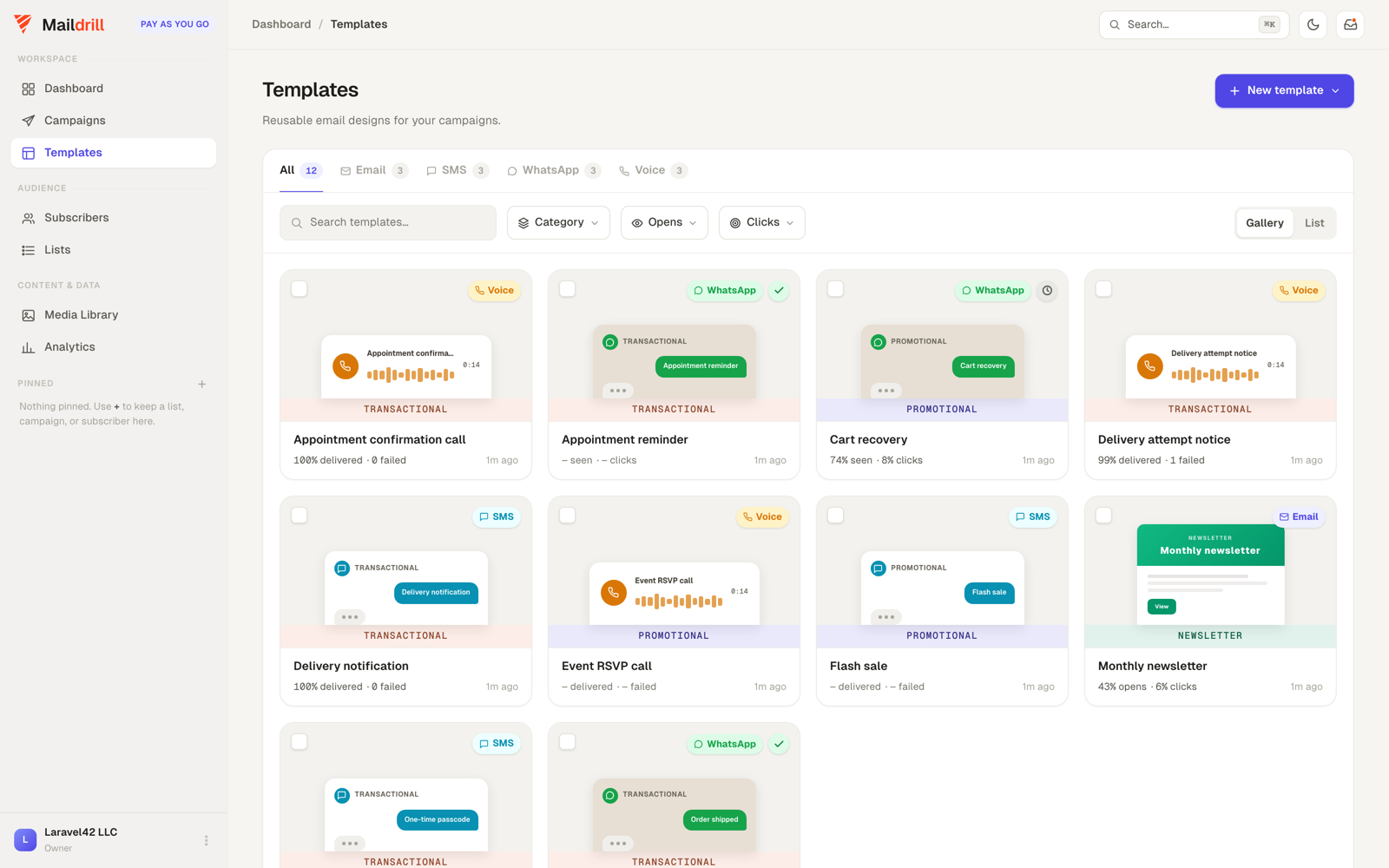
Task: Click the PAY AS YOU GO plan badge
Action: (174, 24)
